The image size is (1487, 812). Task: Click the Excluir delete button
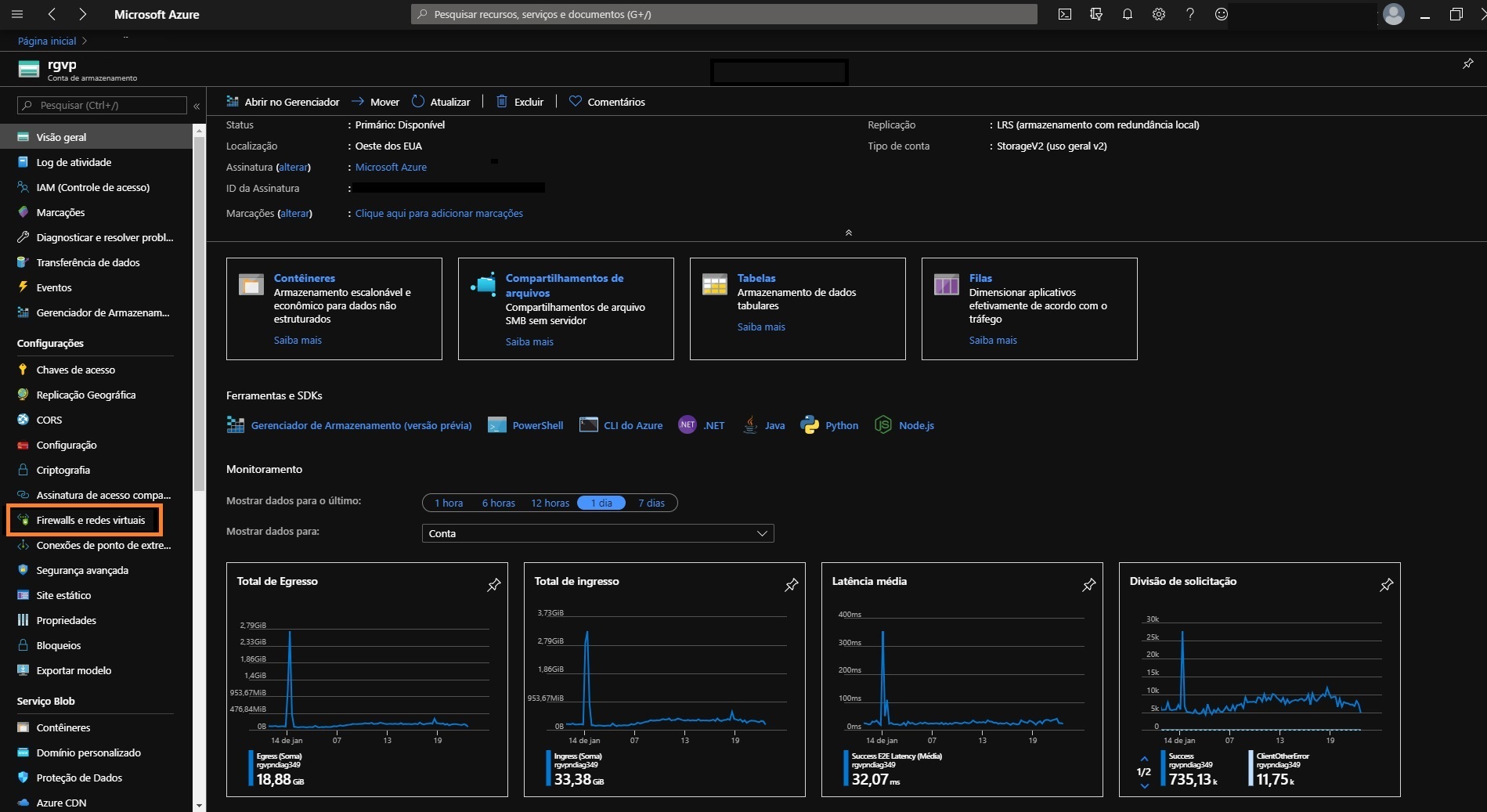pos(520,102)
